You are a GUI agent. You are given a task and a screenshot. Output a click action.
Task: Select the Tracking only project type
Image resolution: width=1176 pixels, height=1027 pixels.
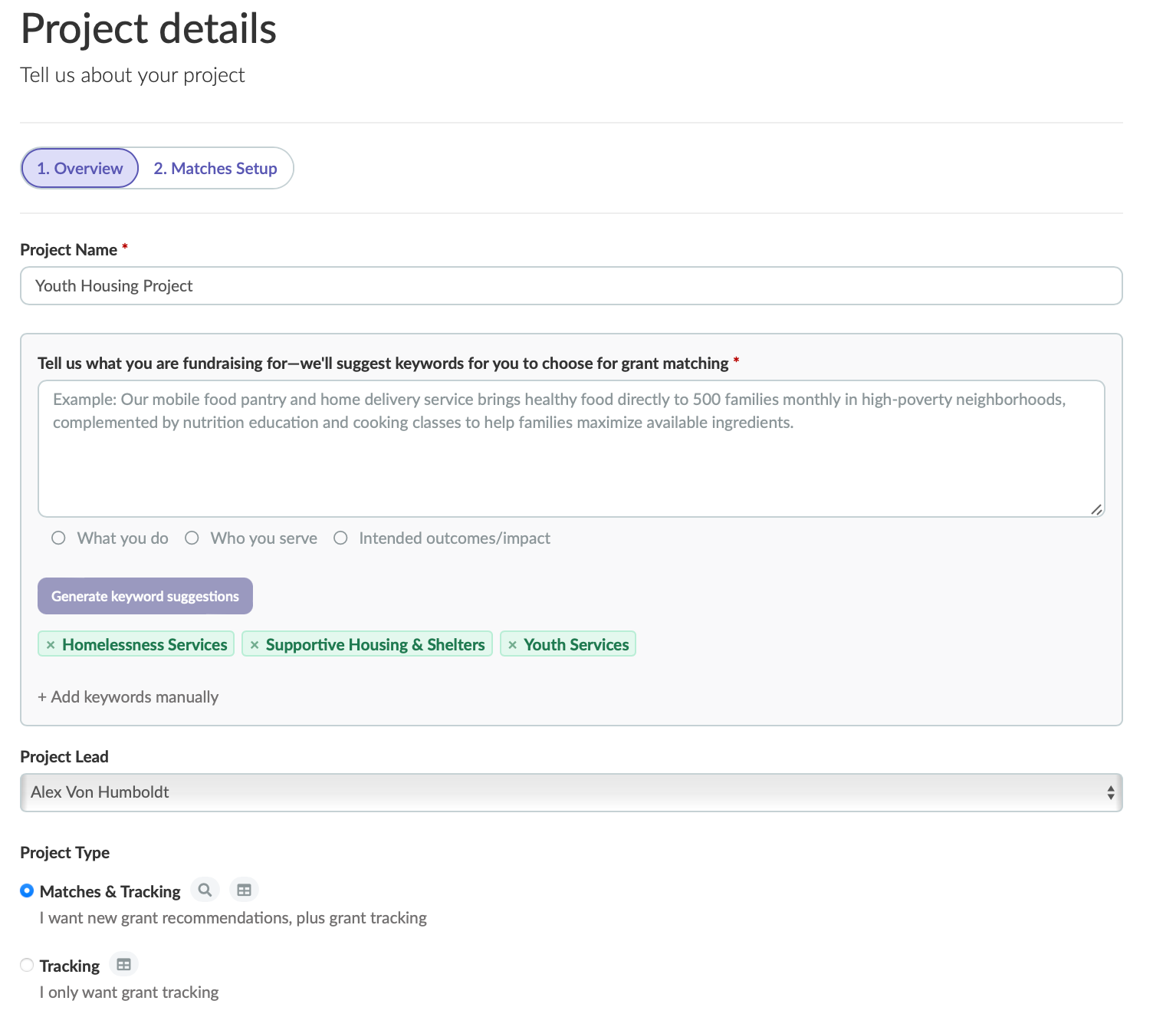[27, 965]
